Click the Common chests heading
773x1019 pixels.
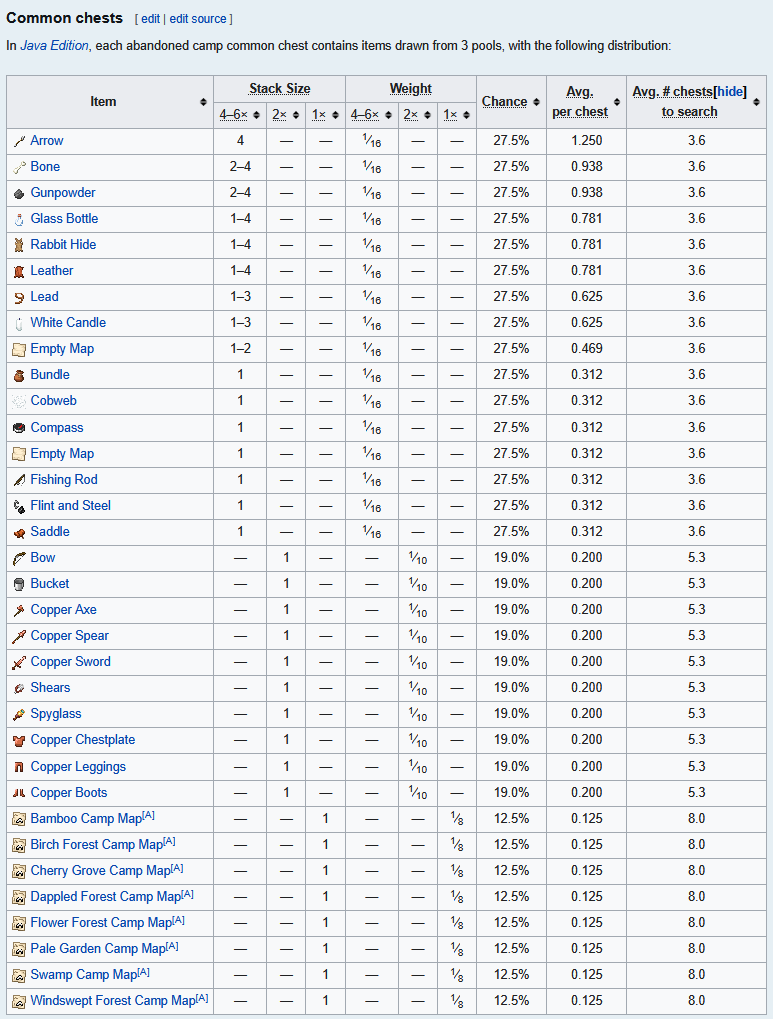click(64, 18)
